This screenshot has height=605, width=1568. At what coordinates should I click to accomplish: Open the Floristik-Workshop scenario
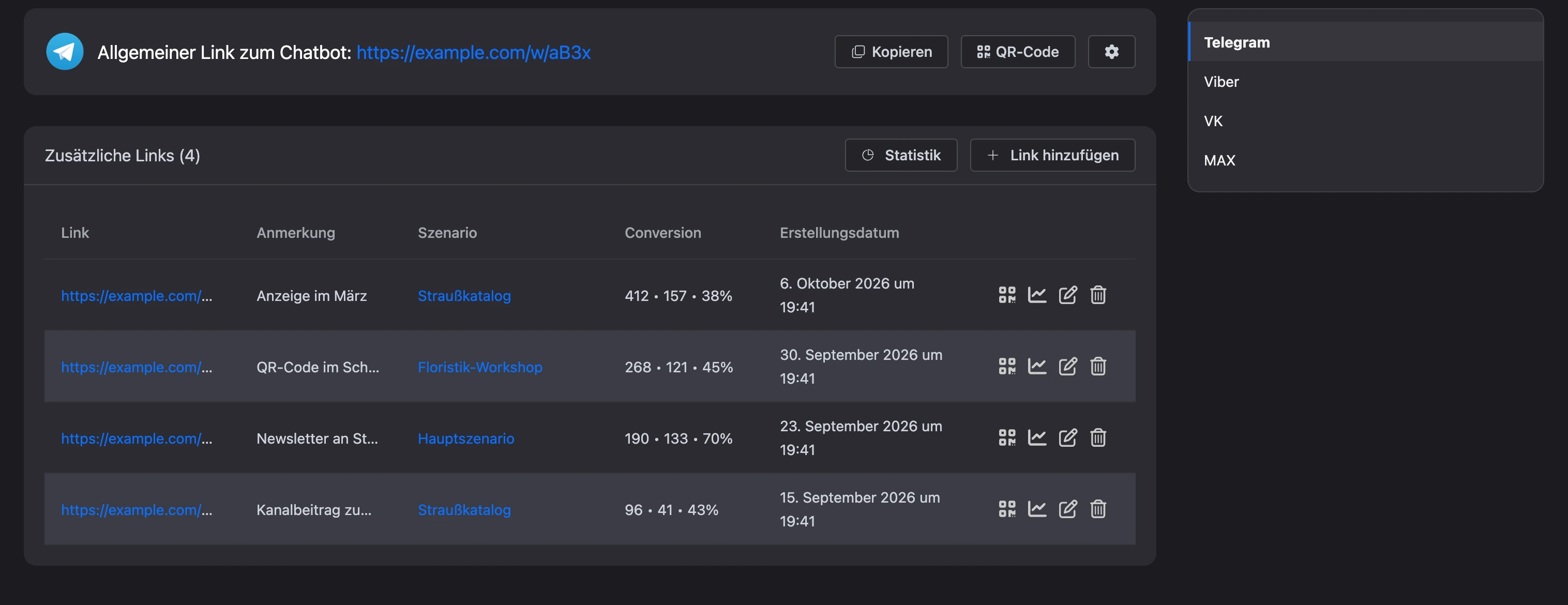[479, 367]
